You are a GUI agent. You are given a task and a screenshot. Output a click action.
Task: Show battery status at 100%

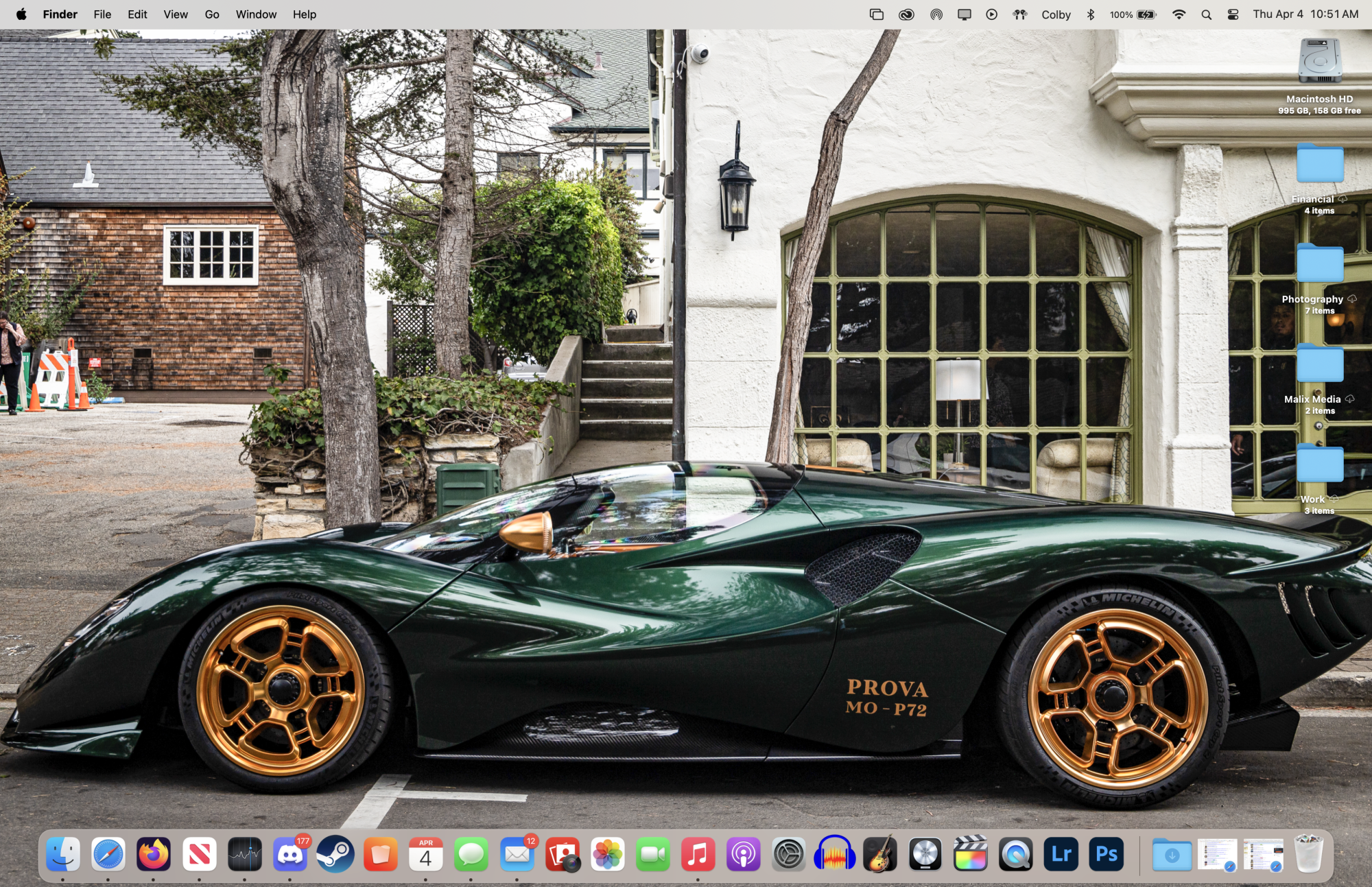(x=1133, y=14)
